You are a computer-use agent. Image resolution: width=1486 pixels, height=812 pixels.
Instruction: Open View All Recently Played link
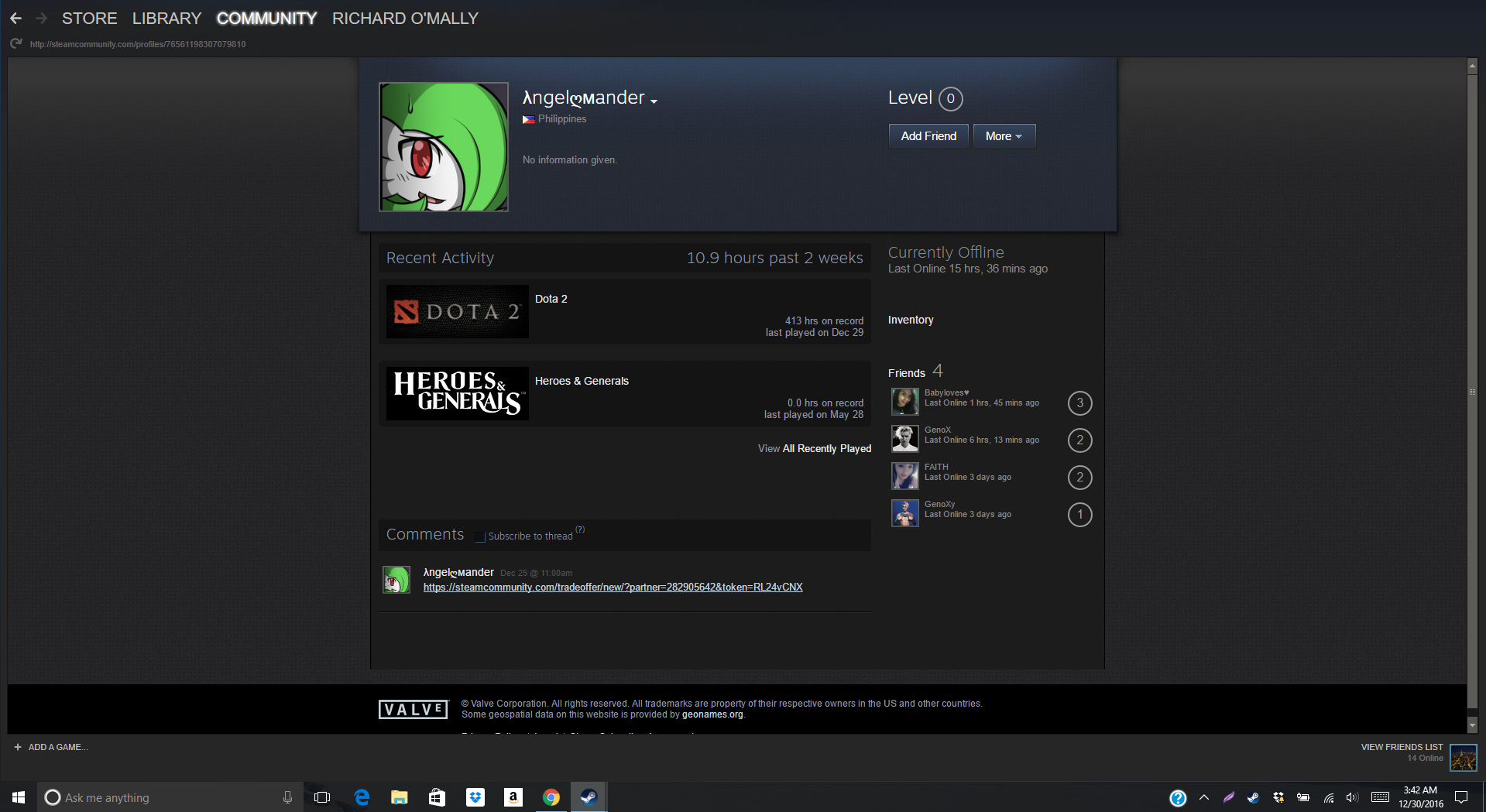click(x=815, y=448)
